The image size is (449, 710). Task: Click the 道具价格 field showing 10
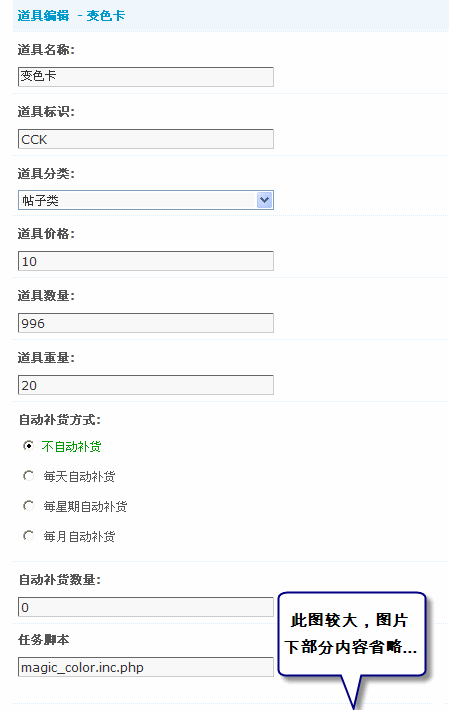[x=146, y=261]
